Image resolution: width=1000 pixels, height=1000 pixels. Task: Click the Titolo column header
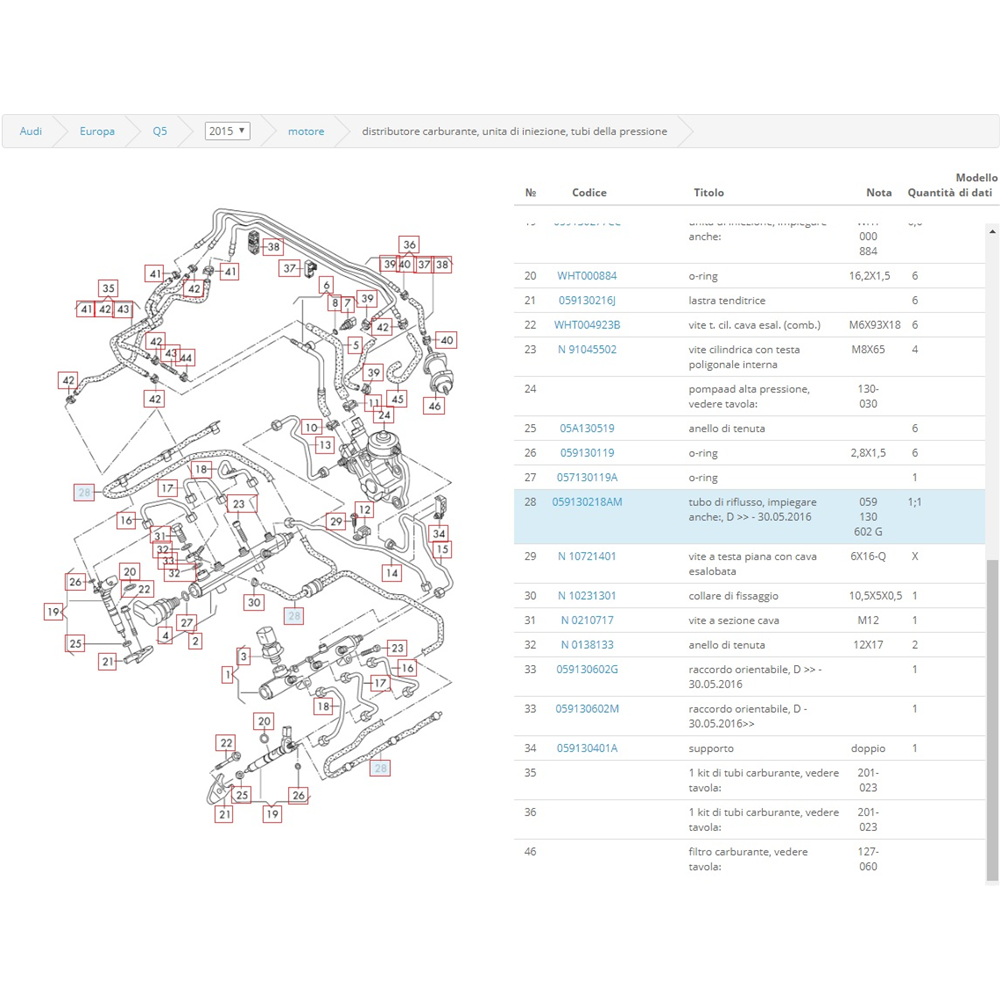(x=709, y=193)
